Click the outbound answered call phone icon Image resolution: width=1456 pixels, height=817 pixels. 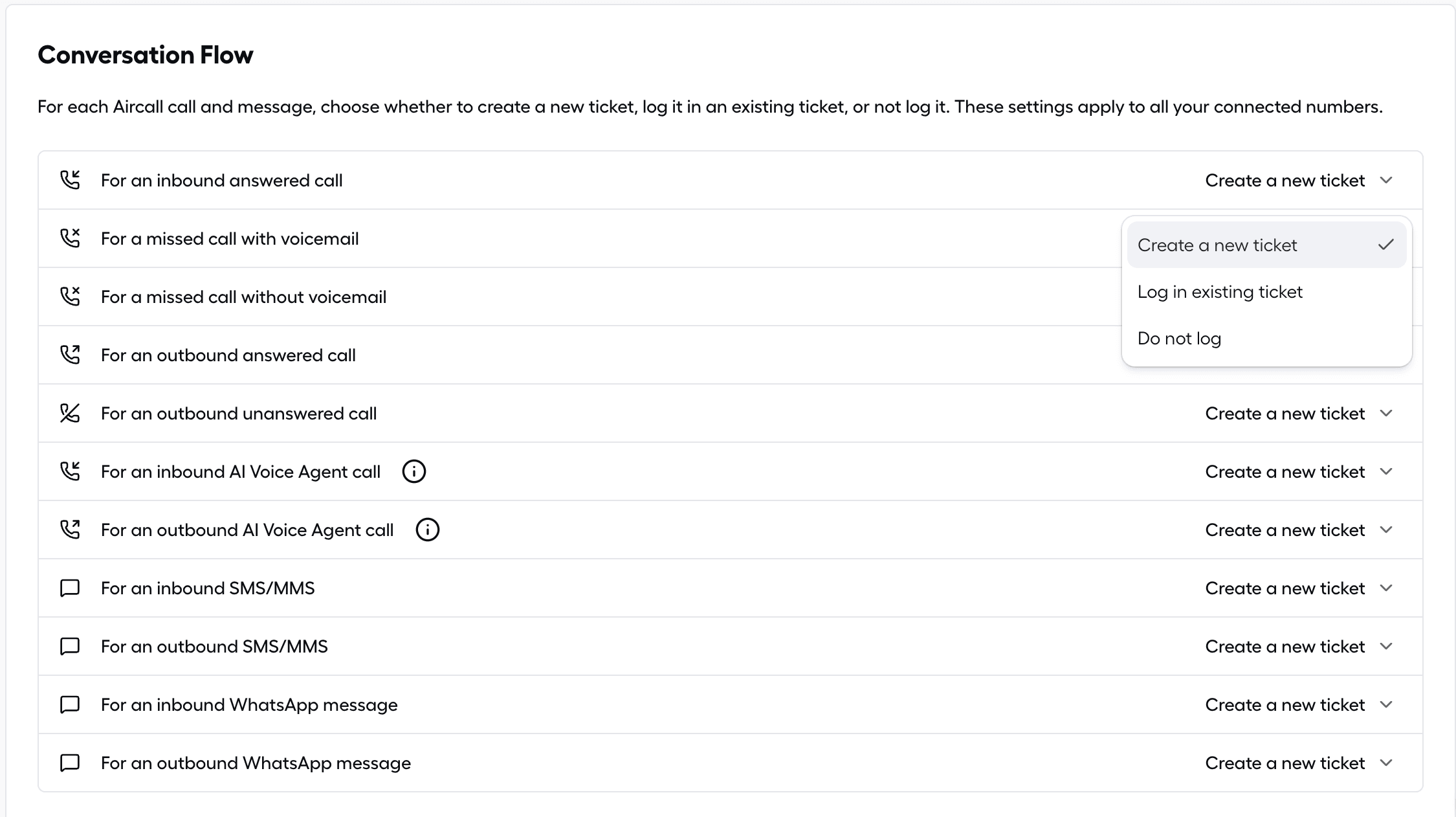coord(70,355)
